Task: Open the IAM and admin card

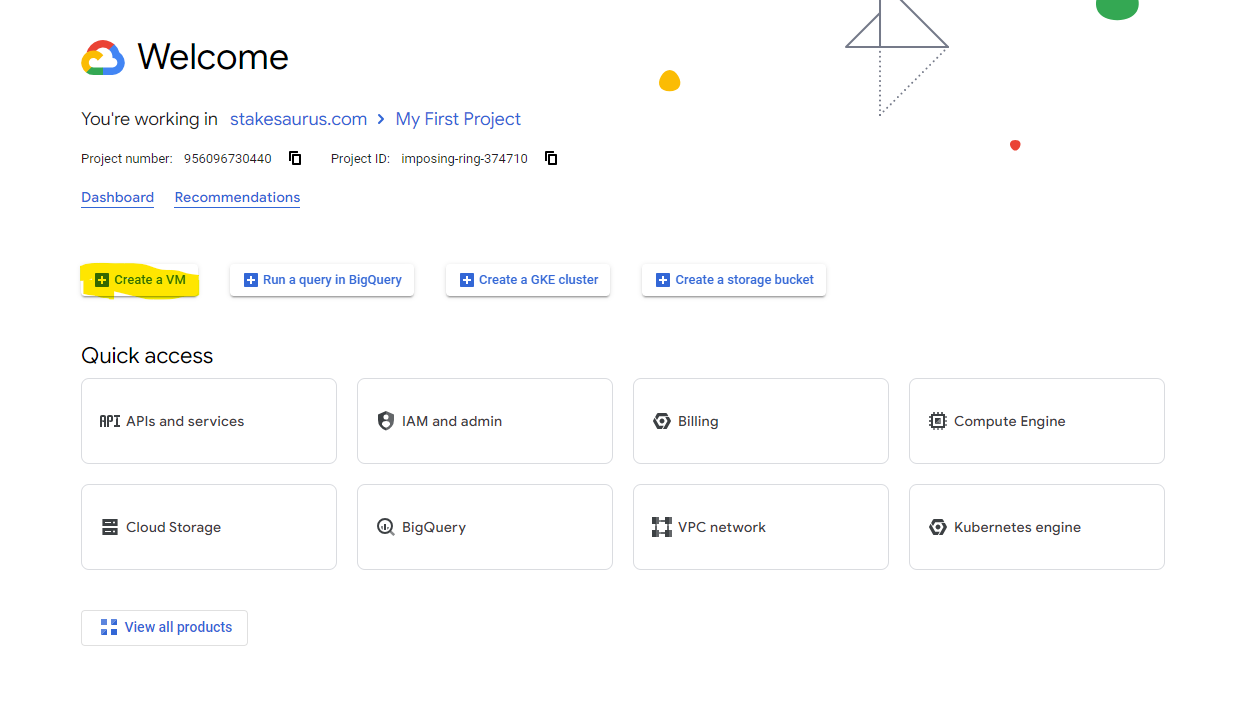Action: pos(485,421)
